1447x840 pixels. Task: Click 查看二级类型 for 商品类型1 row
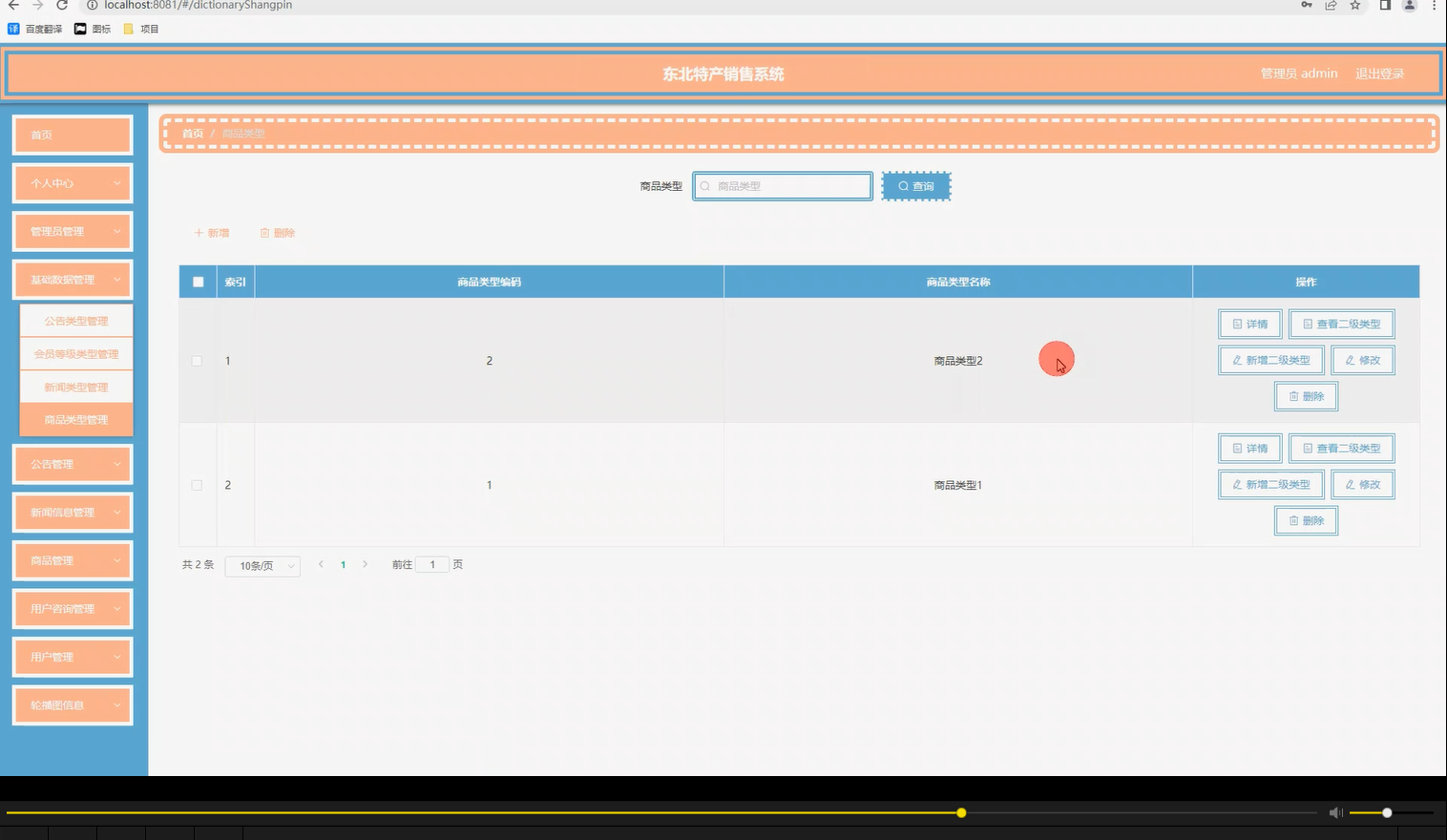(1342, 449)
